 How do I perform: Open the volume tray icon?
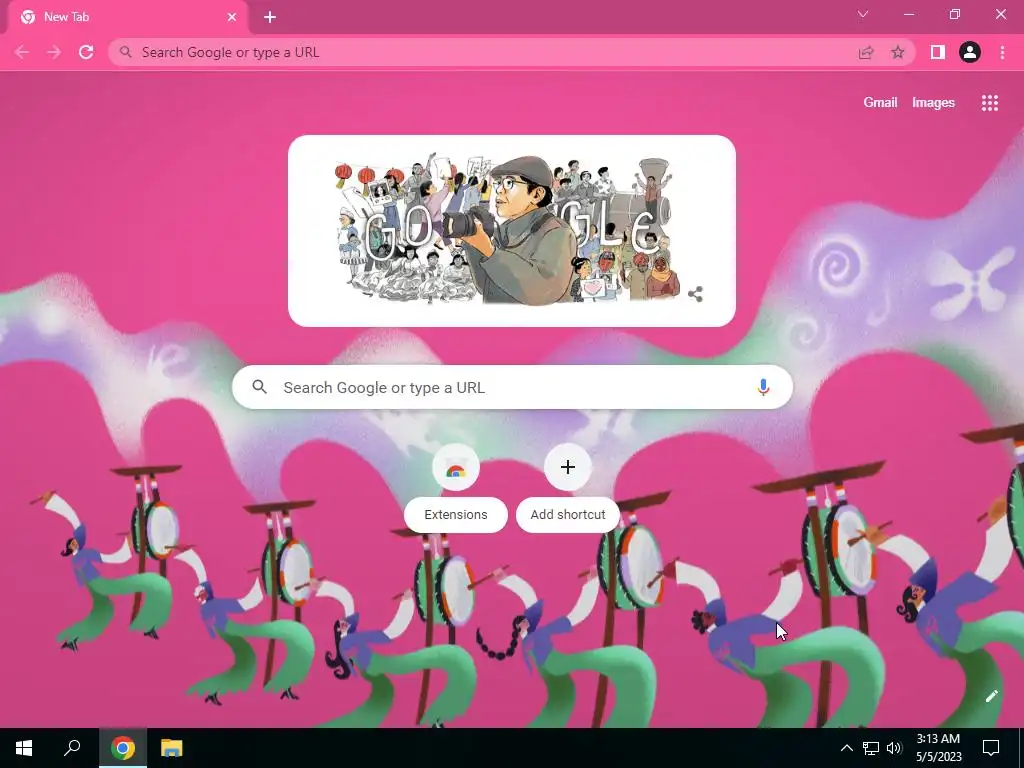(x=894, y=748)
